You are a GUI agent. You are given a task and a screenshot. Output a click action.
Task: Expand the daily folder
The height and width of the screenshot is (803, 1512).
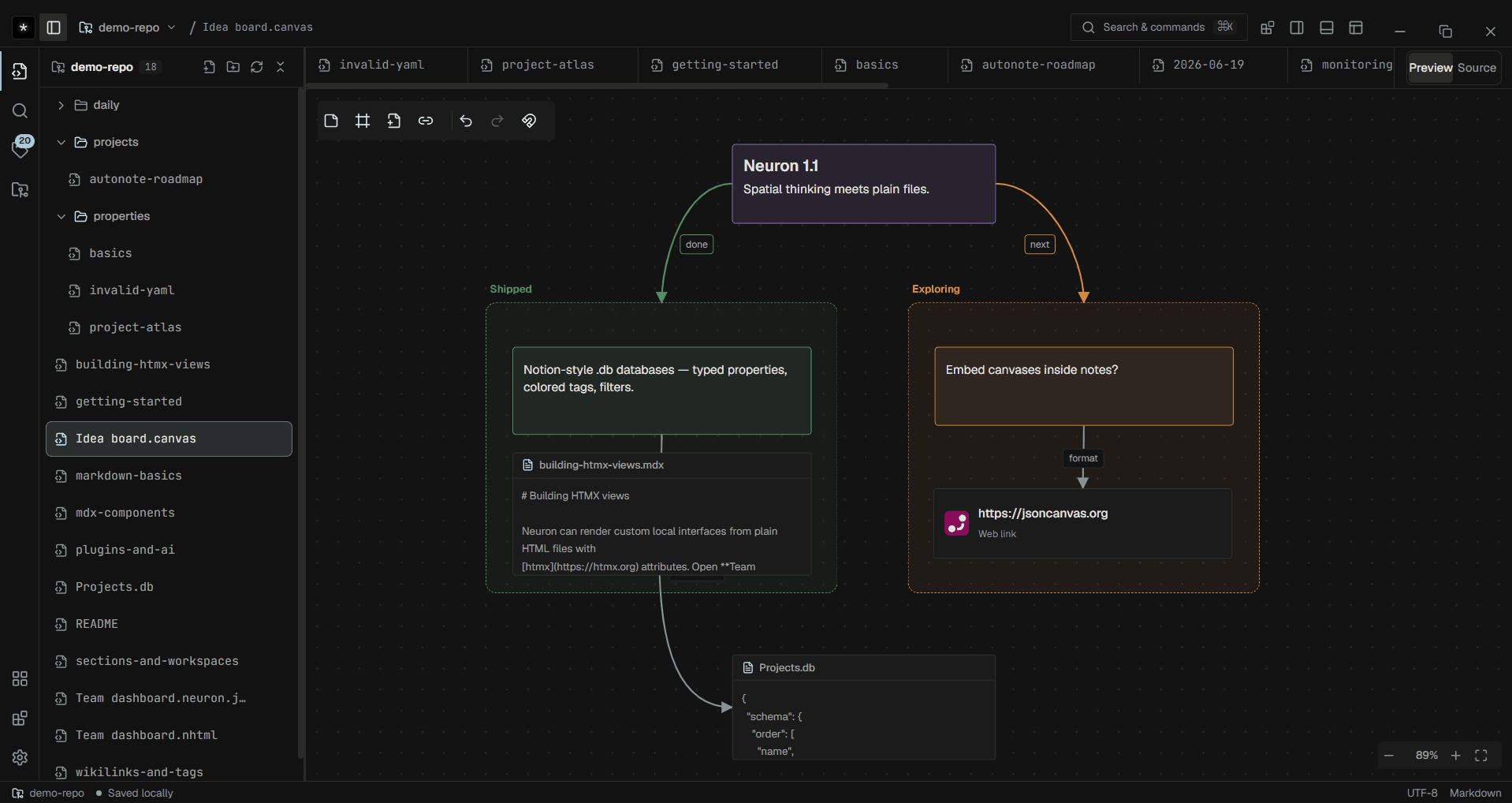[169, 105]
